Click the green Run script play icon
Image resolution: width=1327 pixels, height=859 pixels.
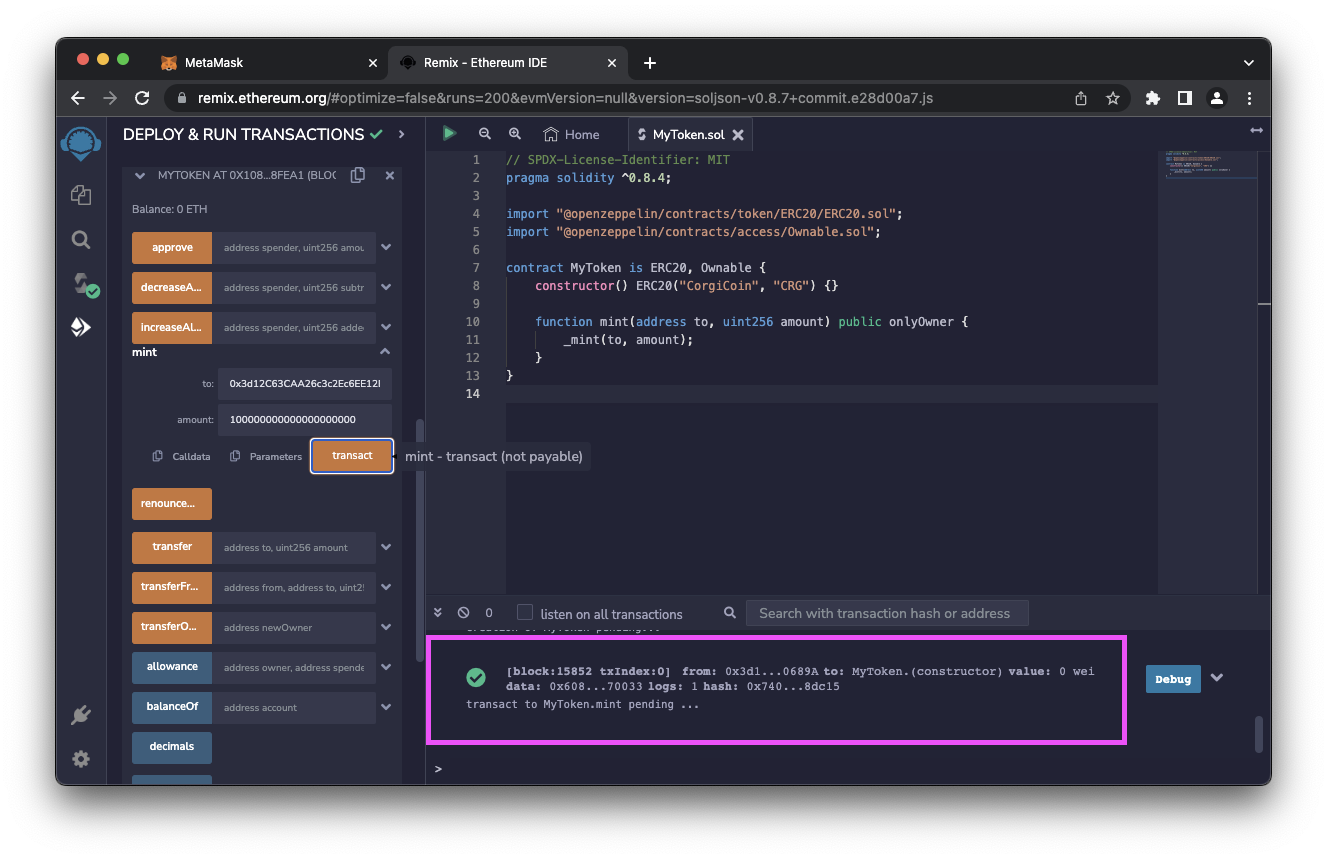tap(449, 133)
